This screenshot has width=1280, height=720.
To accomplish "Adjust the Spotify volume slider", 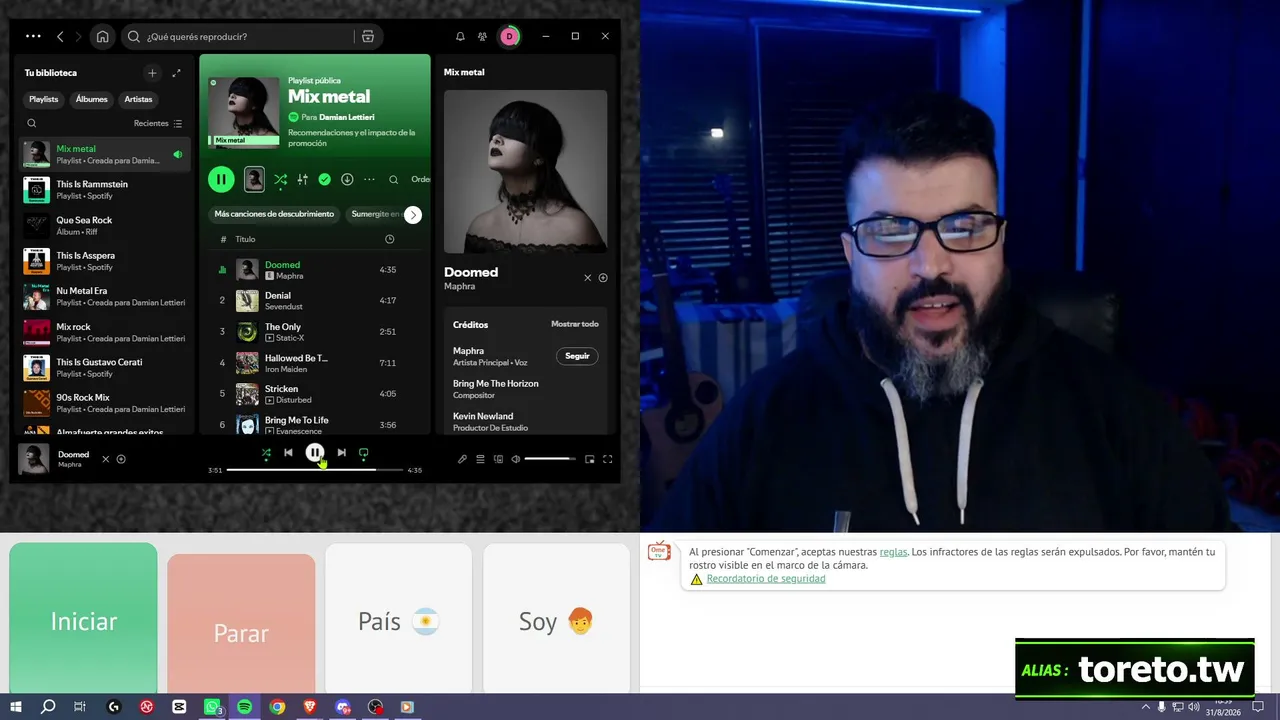I will tap(550, 459).
